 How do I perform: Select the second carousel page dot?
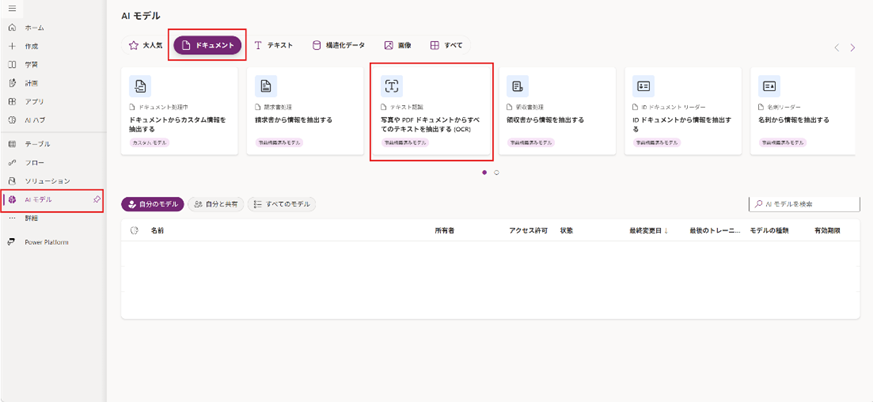click(497, 173)
